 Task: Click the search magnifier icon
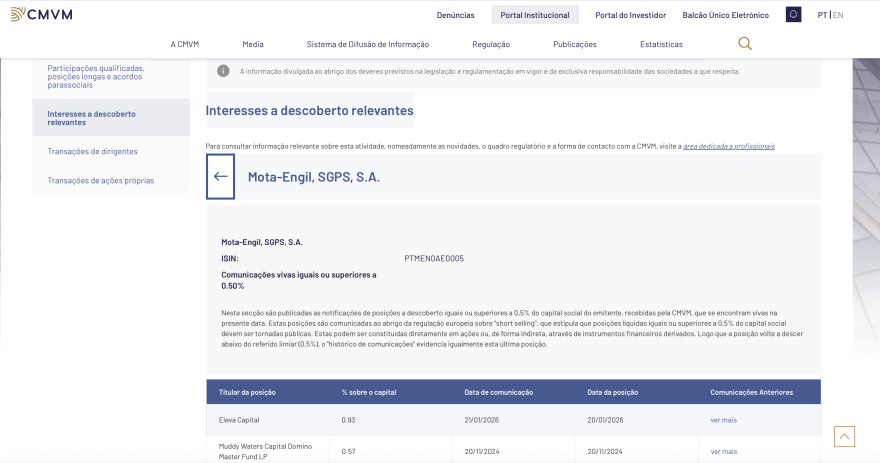coord(745,44)
